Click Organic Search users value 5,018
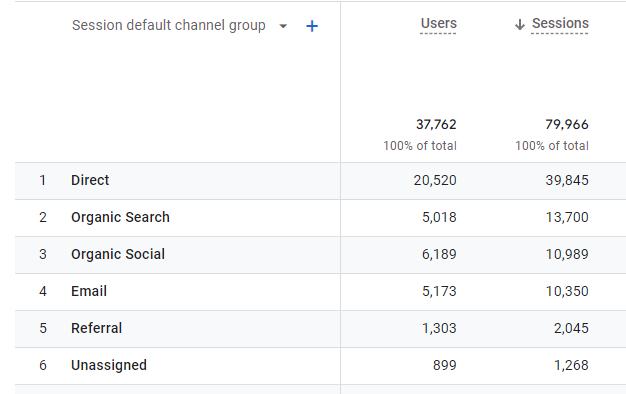Image resolution: width=626 pixels, height=394 pixels. [439, 218]
